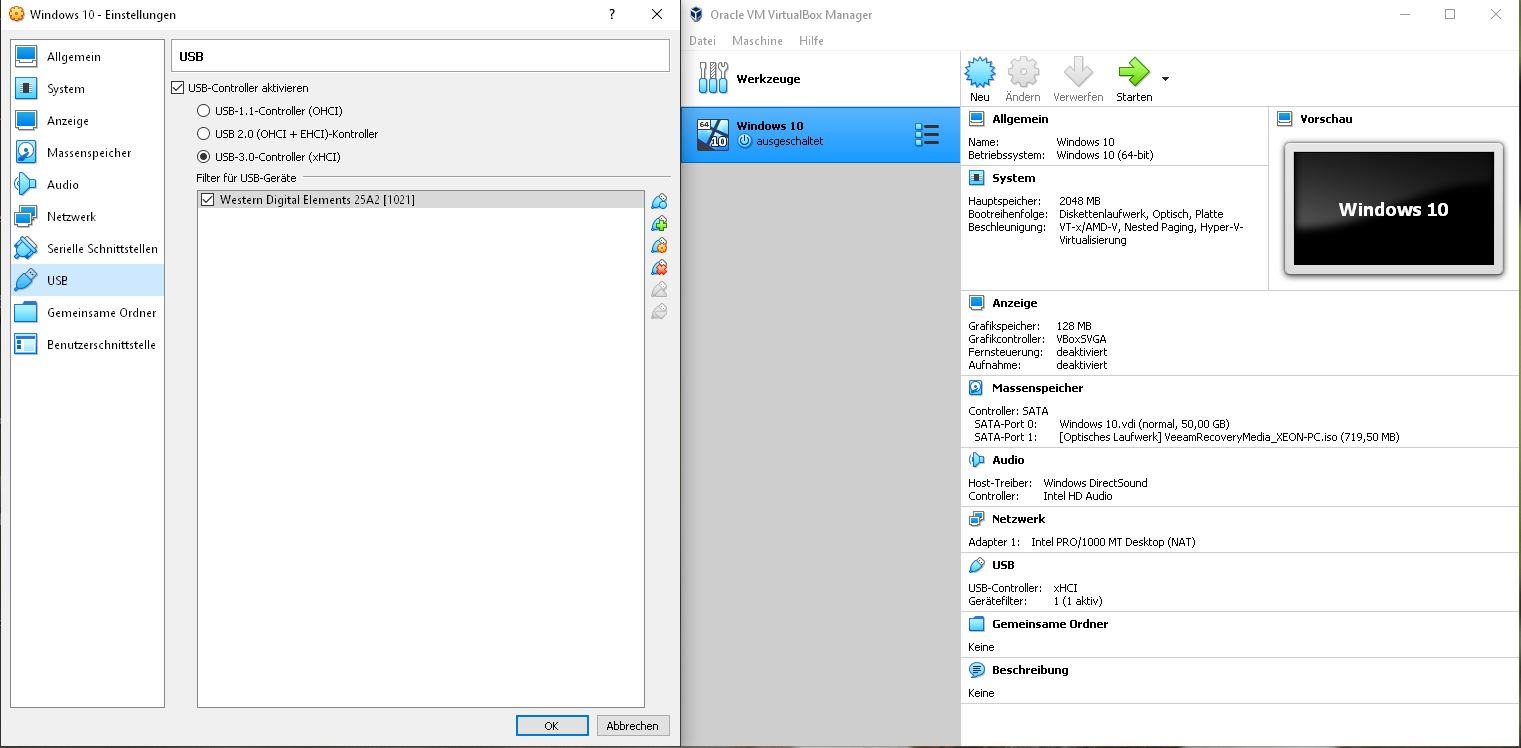Add USB filter from connected device

pyautogui.click(x=659, y=223)
